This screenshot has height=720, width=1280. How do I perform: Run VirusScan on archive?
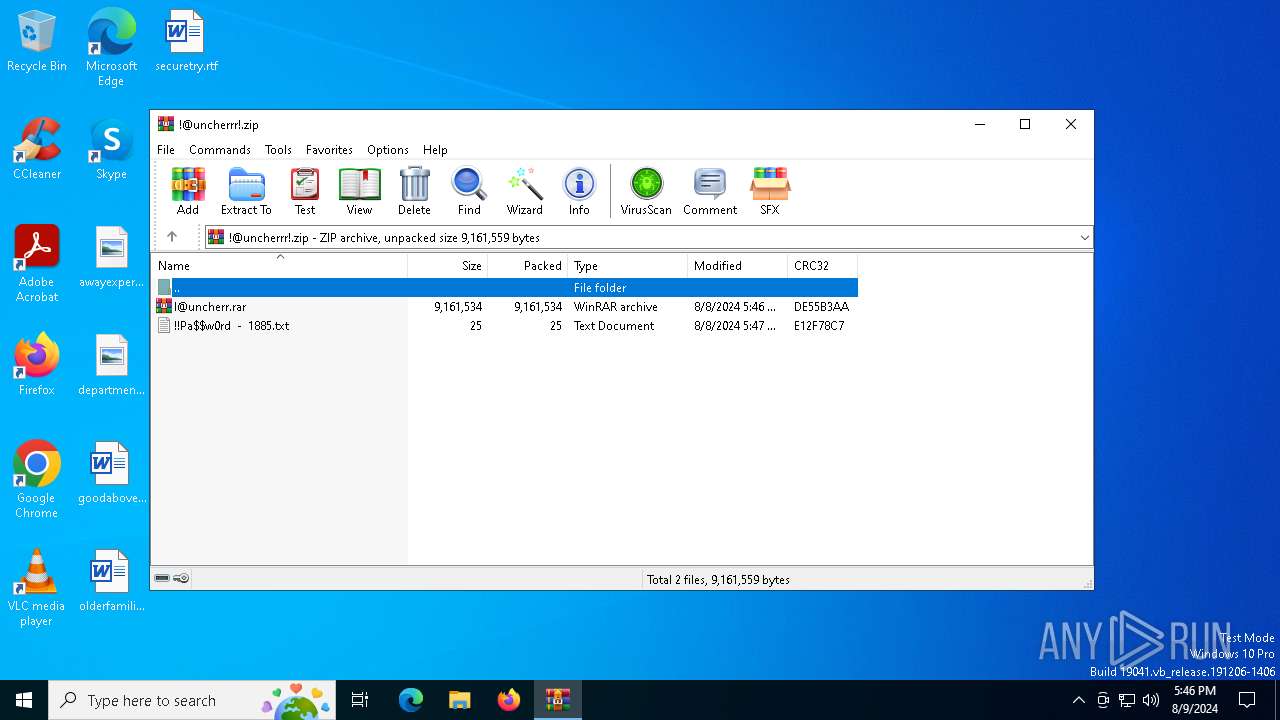tap(646, 191)
